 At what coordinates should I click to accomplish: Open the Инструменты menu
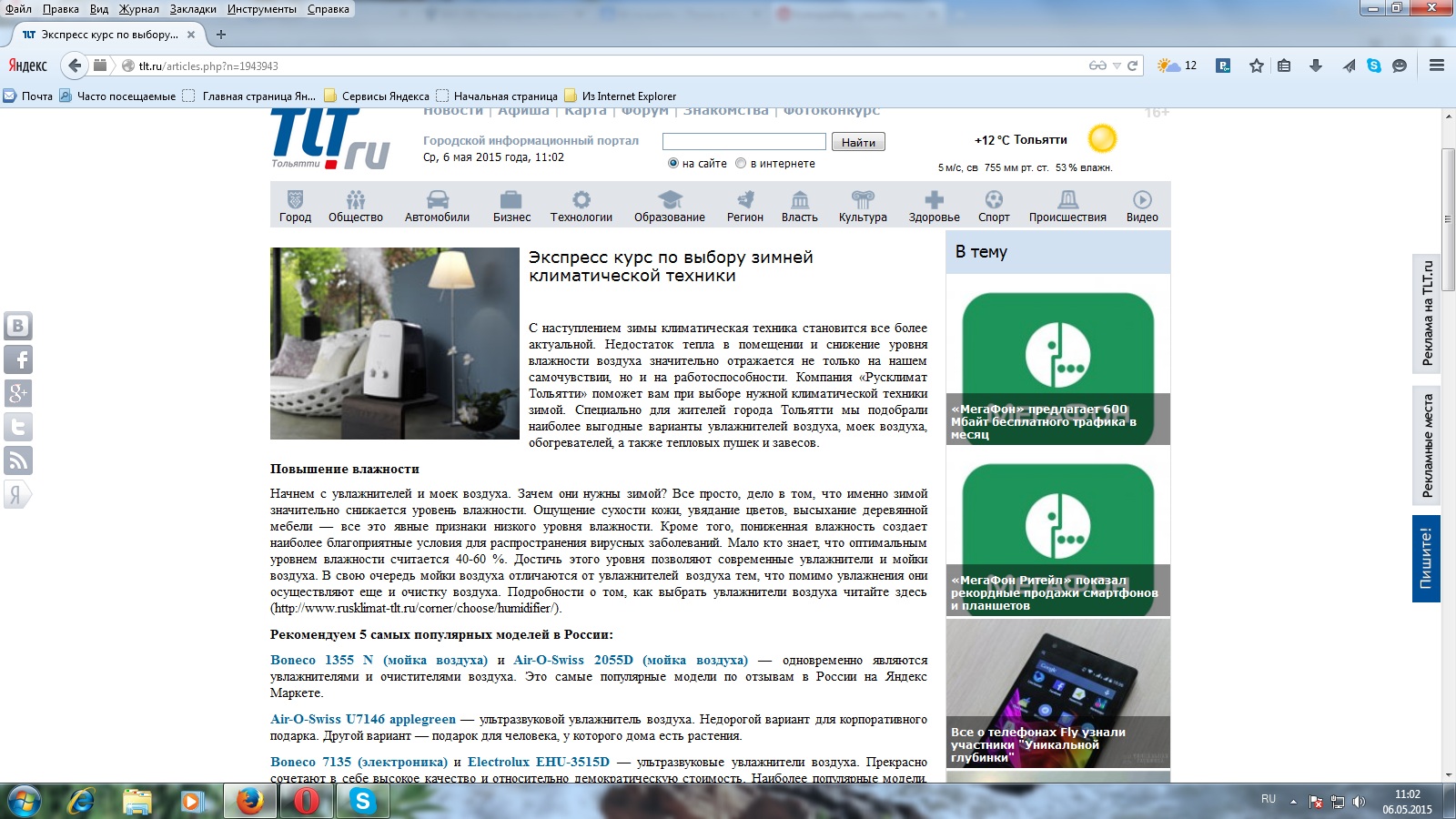pos(262,9)
